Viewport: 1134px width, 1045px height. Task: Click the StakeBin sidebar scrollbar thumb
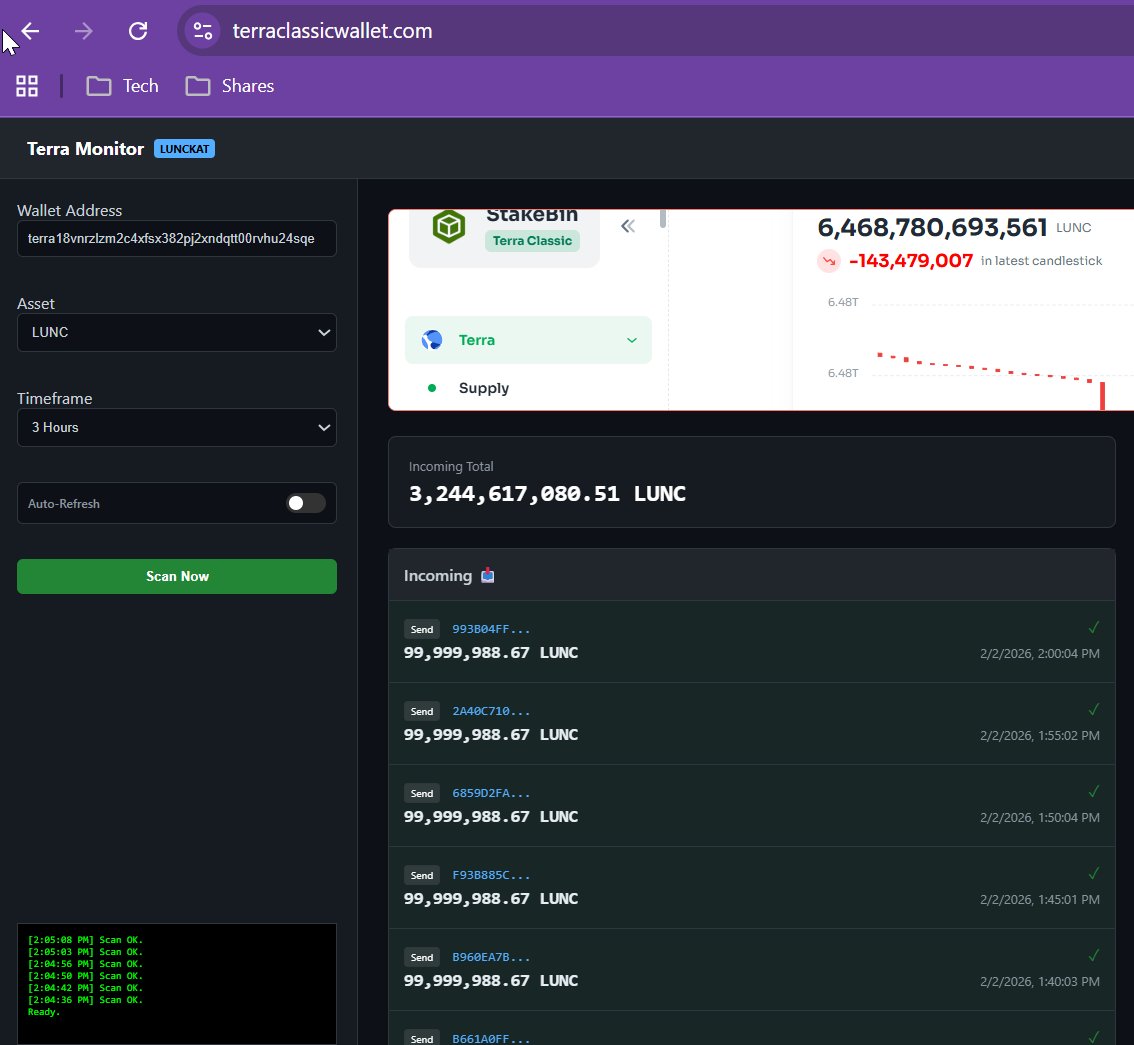(x=662, y=218)
